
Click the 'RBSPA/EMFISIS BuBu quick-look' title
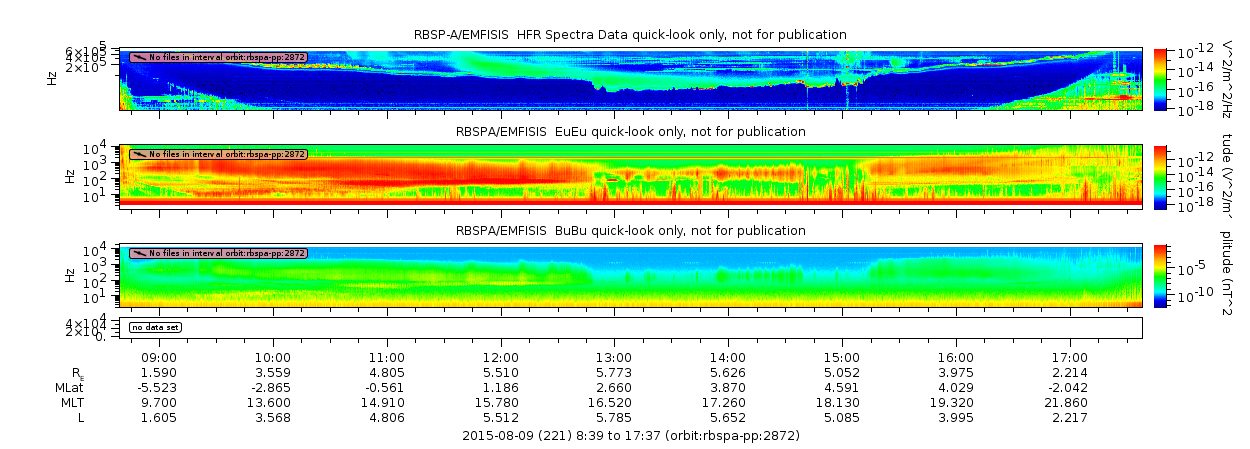630,230
